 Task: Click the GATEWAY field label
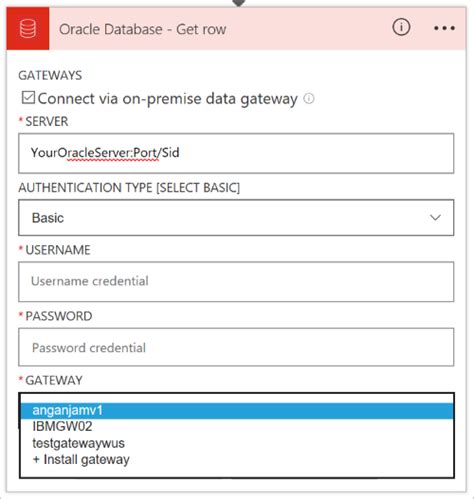coord(54,380)
